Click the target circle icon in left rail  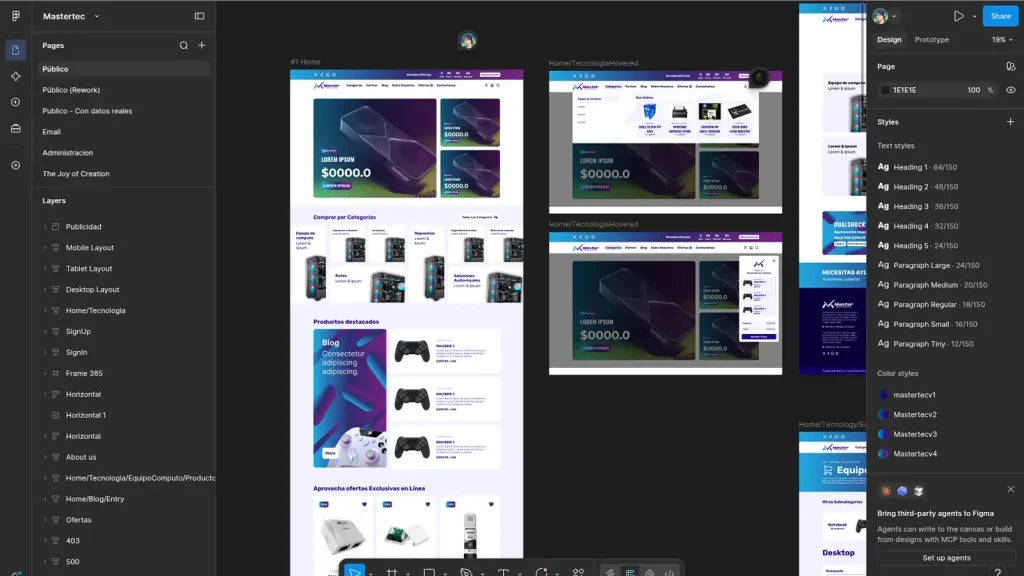(16, 165)
